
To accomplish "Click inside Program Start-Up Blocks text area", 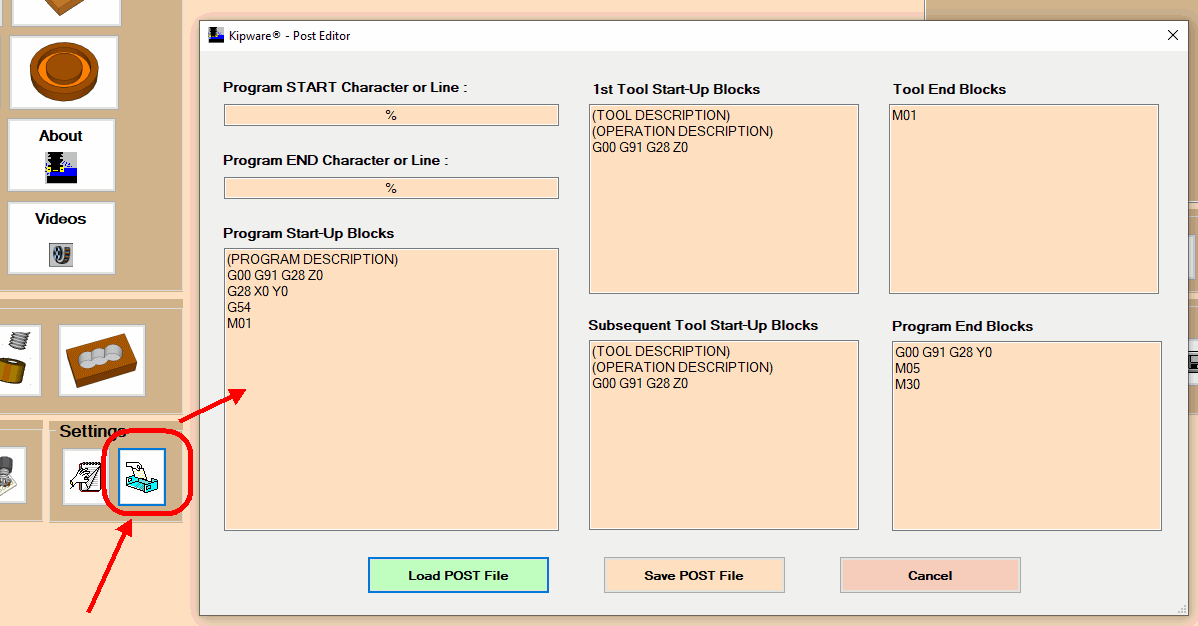I will point(391,389).
